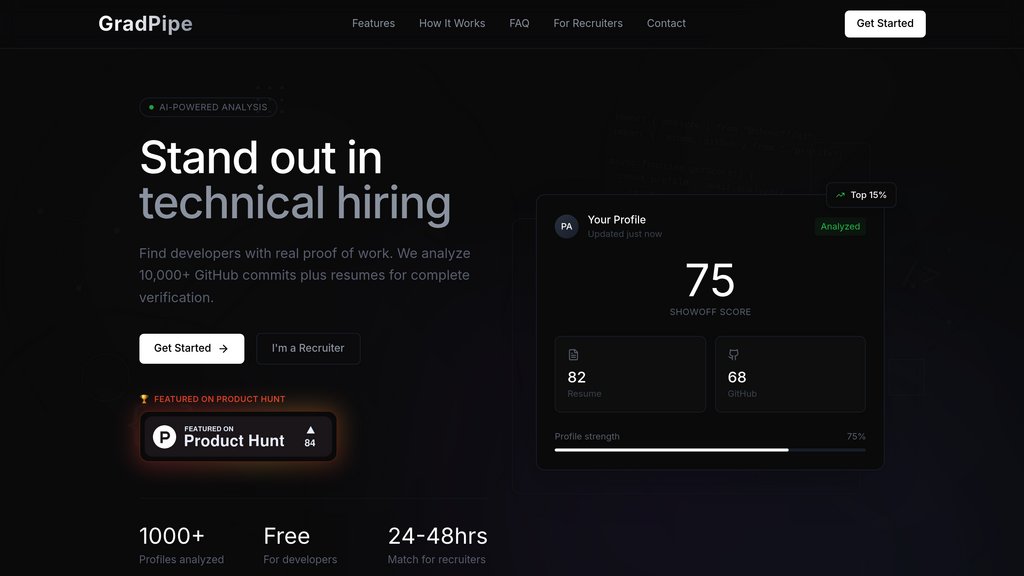The width and height of the screenshot is (1024, 576).
Task: Click the Product Hunt upvote triangle
Action: pos(310,430)
